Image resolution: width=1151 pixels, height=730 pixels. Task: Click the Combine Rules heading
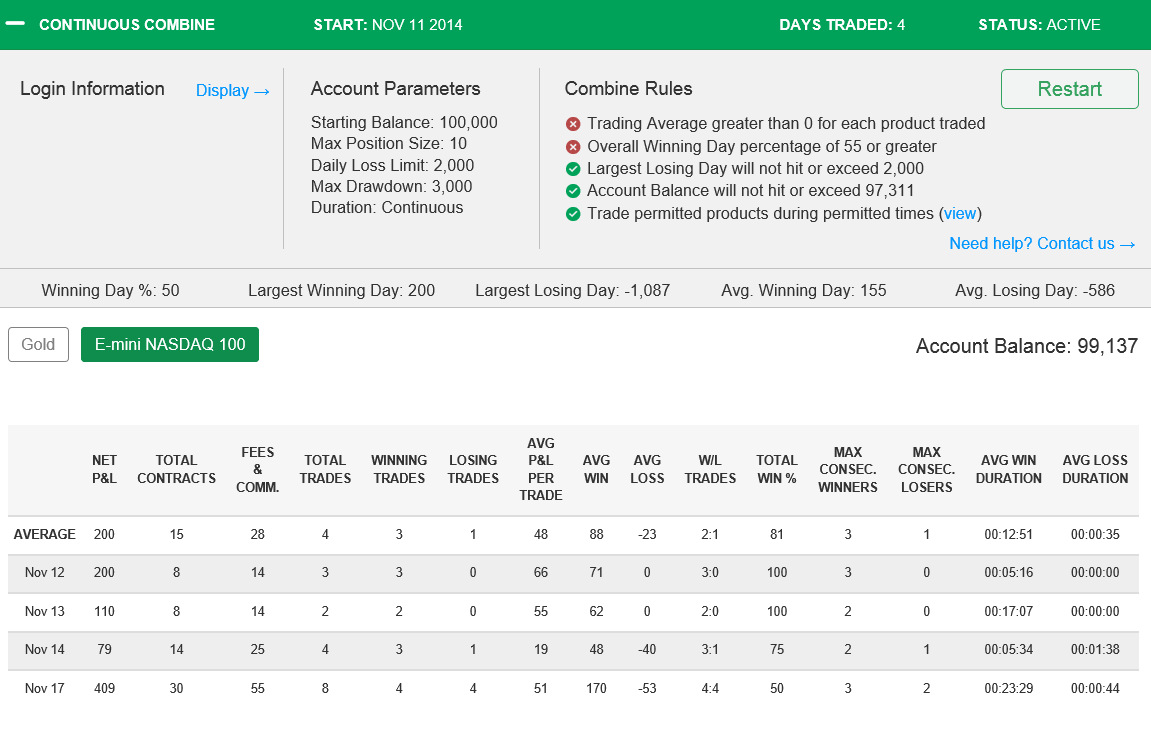[628, 88]
